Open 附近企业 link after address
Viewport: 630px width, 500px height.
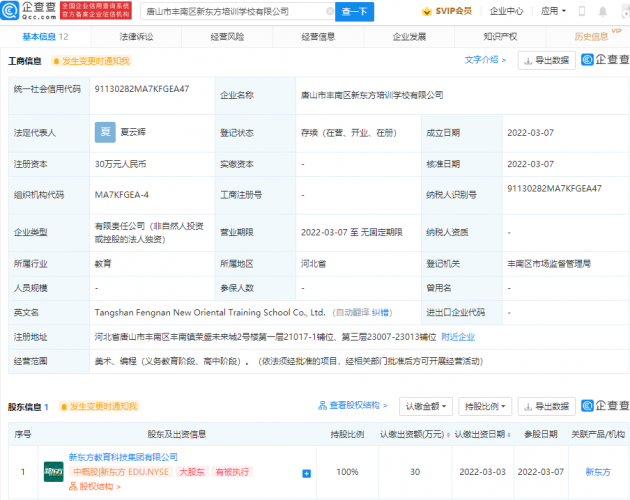[458, 337]
